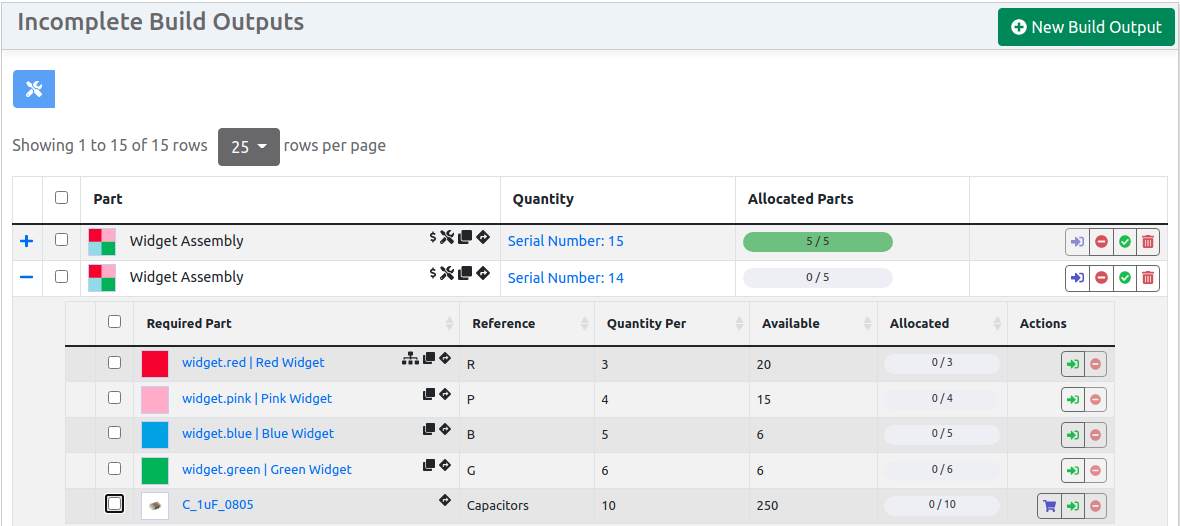Open the widget.blue | Blue Widget link
Image resolution: width=1180 pixels, height=526 pixels.
258,434
